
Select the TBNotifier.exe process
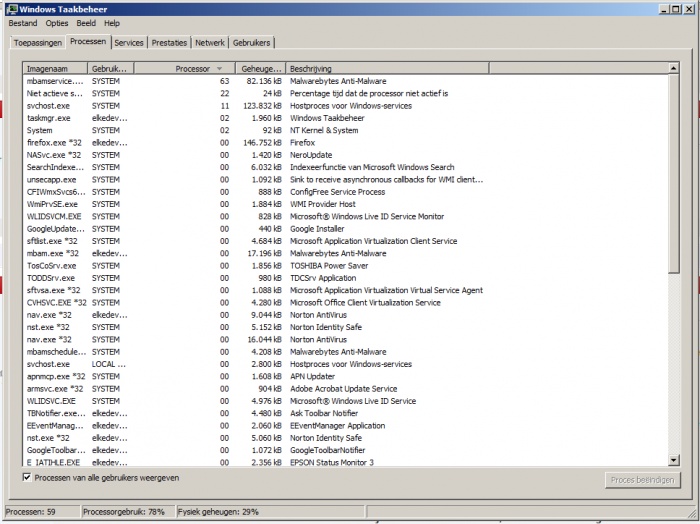[346, 413]
